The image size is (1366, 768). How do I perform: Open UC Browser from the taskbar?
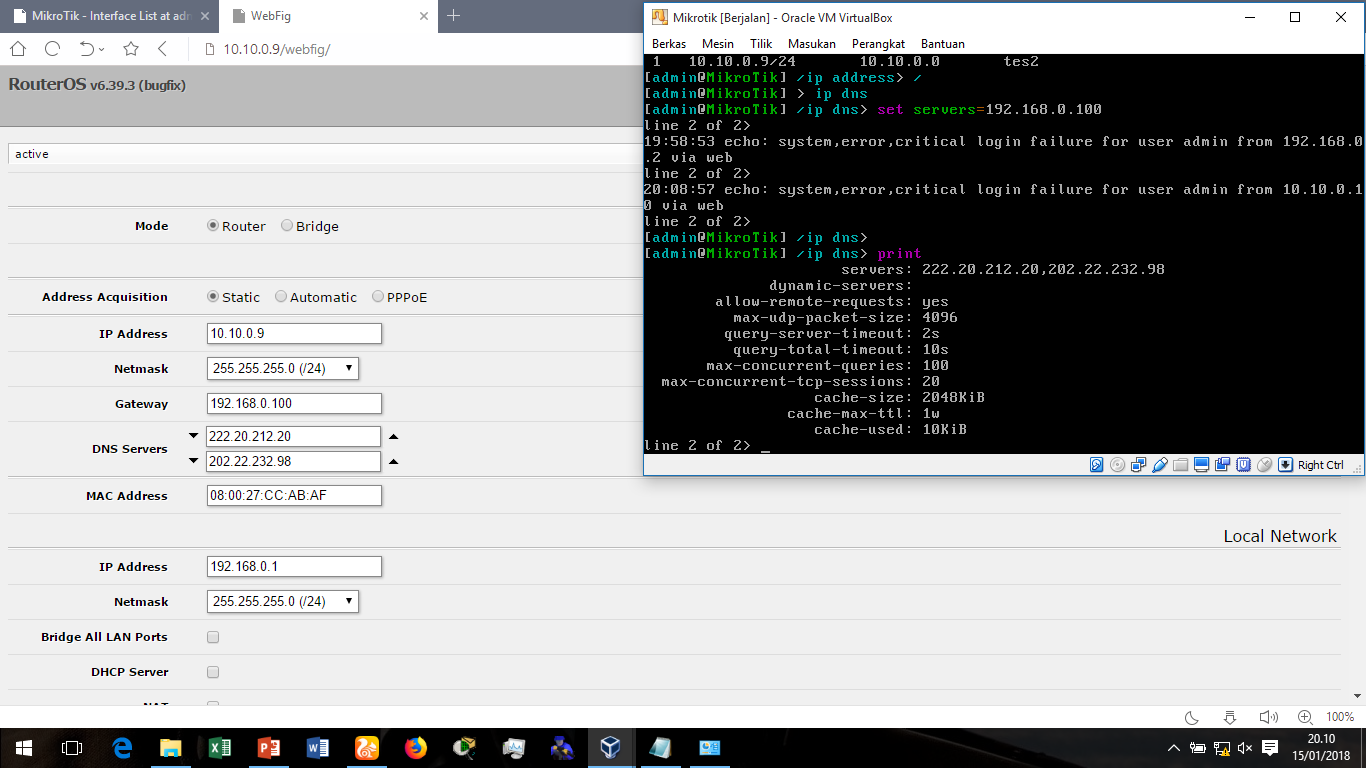tap(367, 747)
